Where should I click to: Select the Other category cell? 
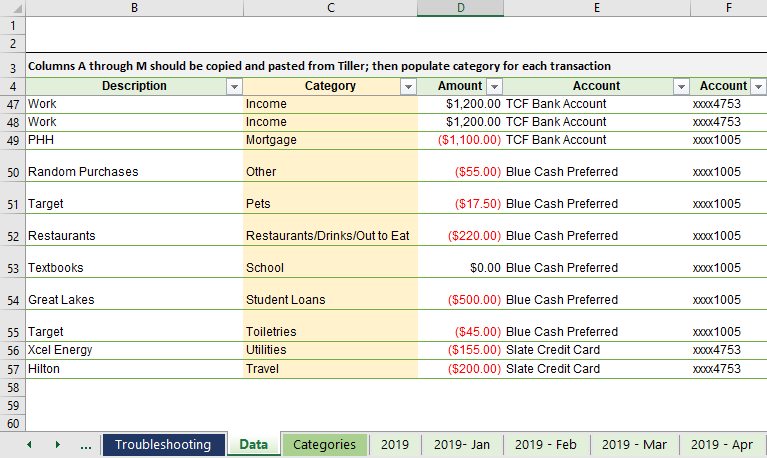(x=330, y=166)
